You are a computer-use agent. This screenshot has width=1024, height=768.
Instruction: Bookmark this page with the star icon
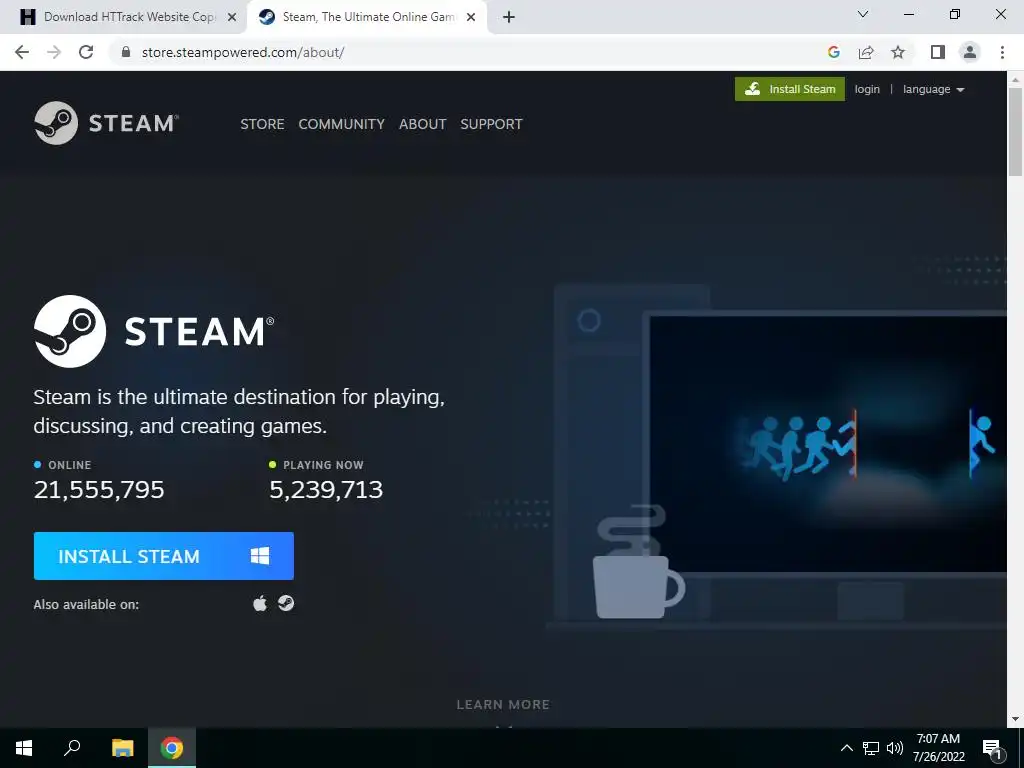point(898,52)
